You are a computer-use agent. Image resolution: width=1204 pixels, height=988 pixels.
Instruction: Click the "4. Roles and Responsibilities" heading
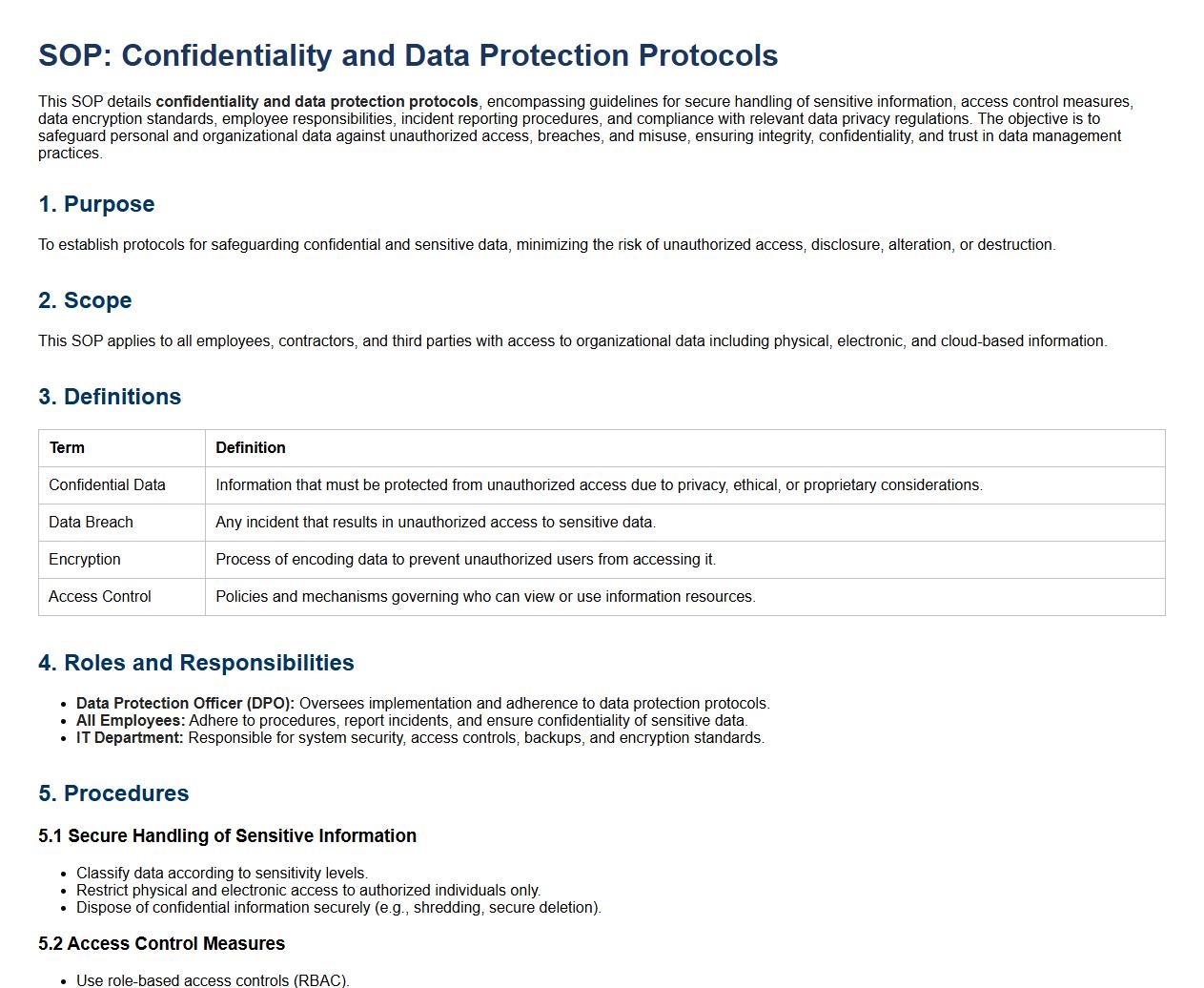(x=196, y=663)
